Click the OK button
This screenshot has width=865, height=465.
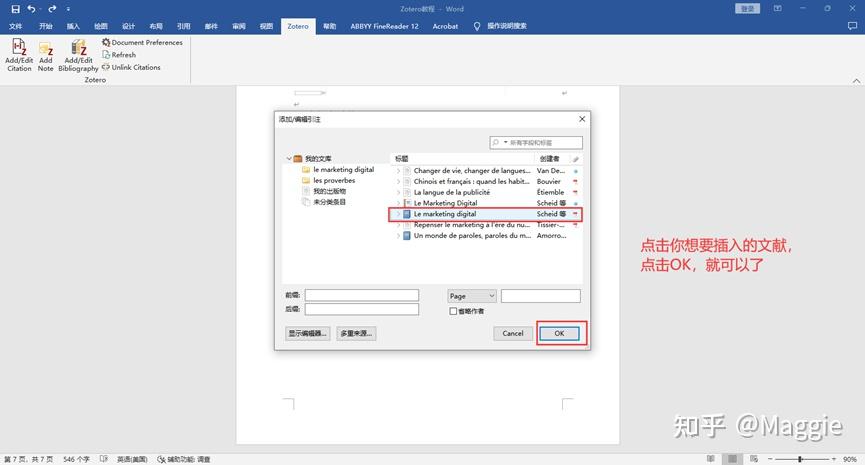click(559, 333)
